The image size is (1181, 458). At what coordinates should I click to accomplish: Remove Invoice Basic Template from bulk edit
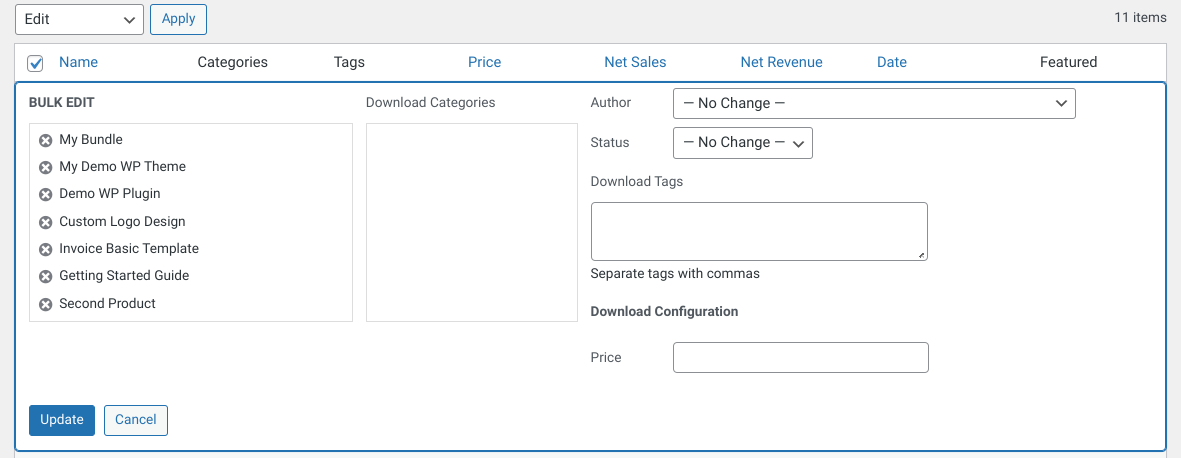pos(45,249)
